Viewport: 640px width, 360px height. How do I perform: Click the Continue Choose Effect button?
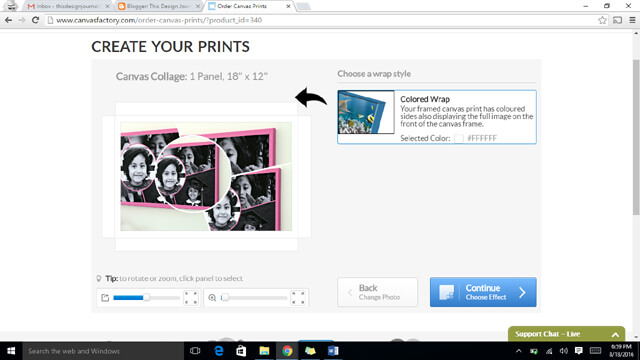pos(483,292)
